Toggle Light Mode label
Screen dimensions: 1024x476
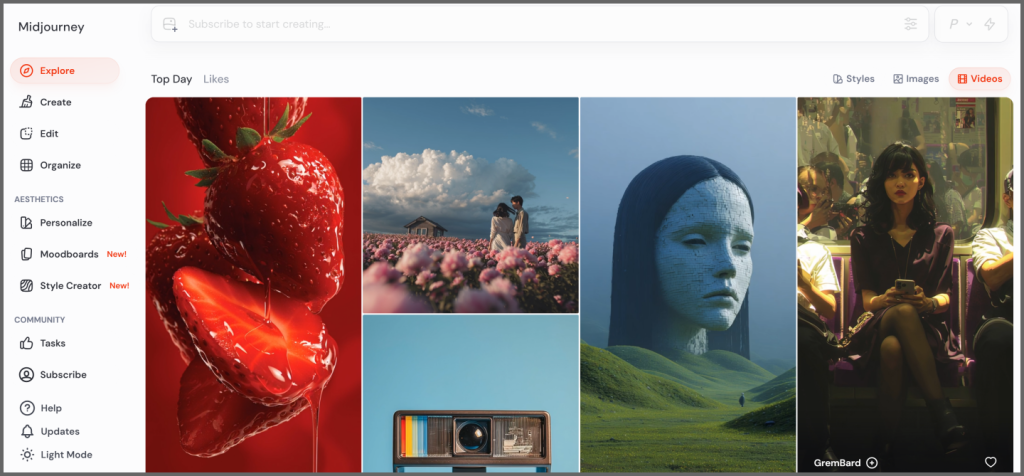pos(67,454)
